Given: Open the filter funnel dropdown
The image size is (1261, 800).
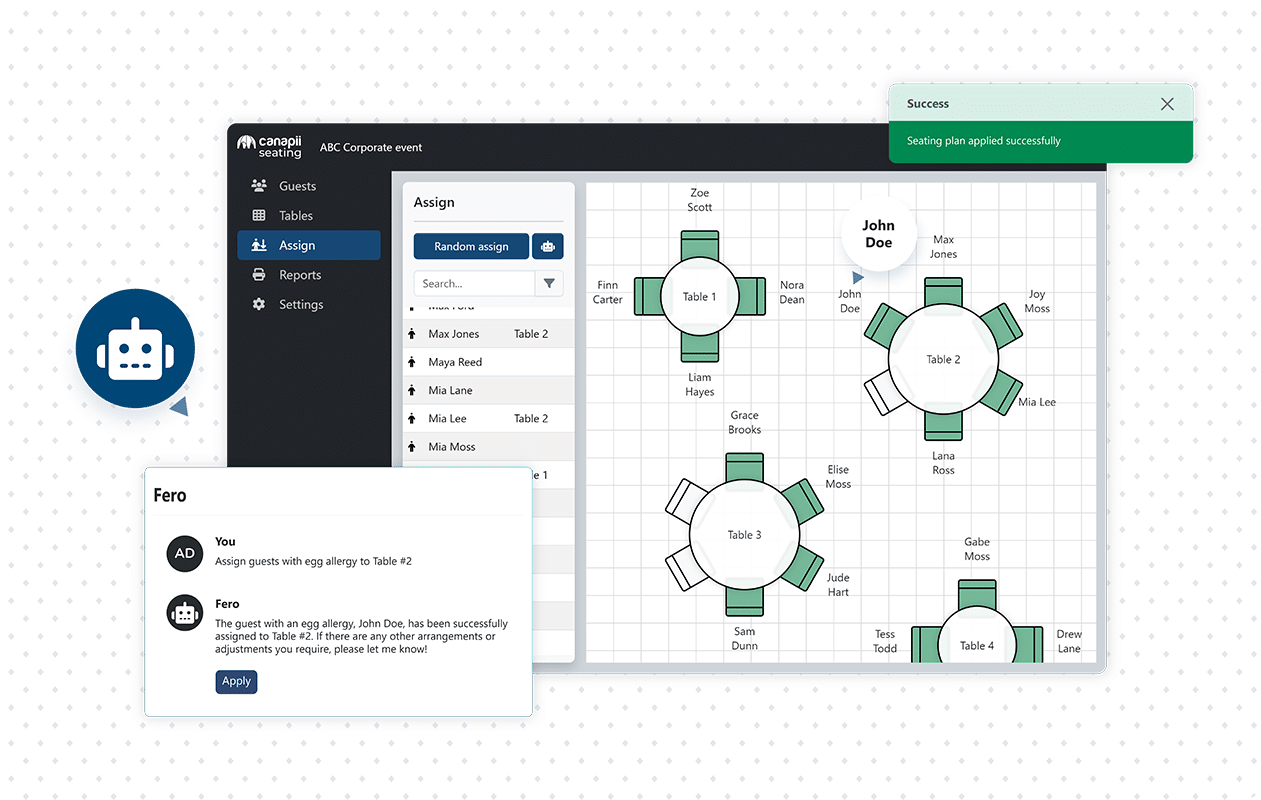Looking at the screenshot, I should pos(549,283).
